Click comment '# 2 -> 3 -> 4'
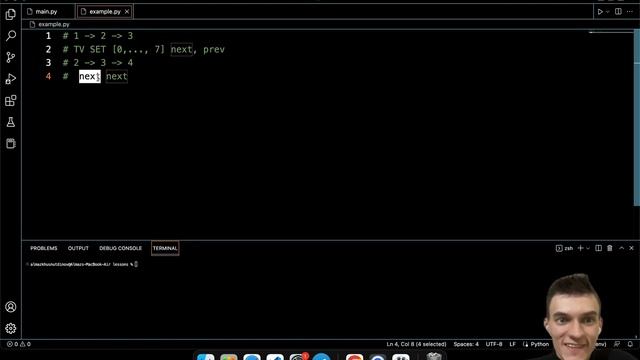Viewport: 640px width, 360px height. click(x=98, y=63)
